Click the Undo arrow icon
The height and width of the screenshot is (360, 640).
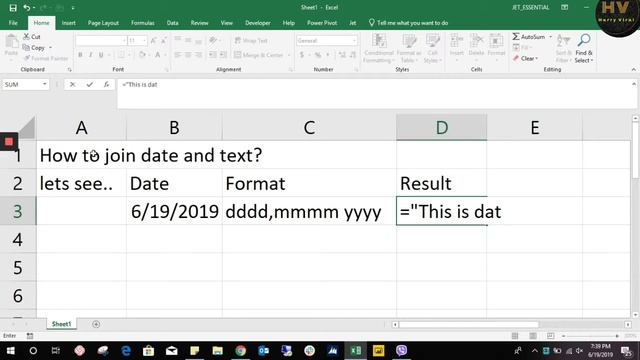click(x=27, y=8)
